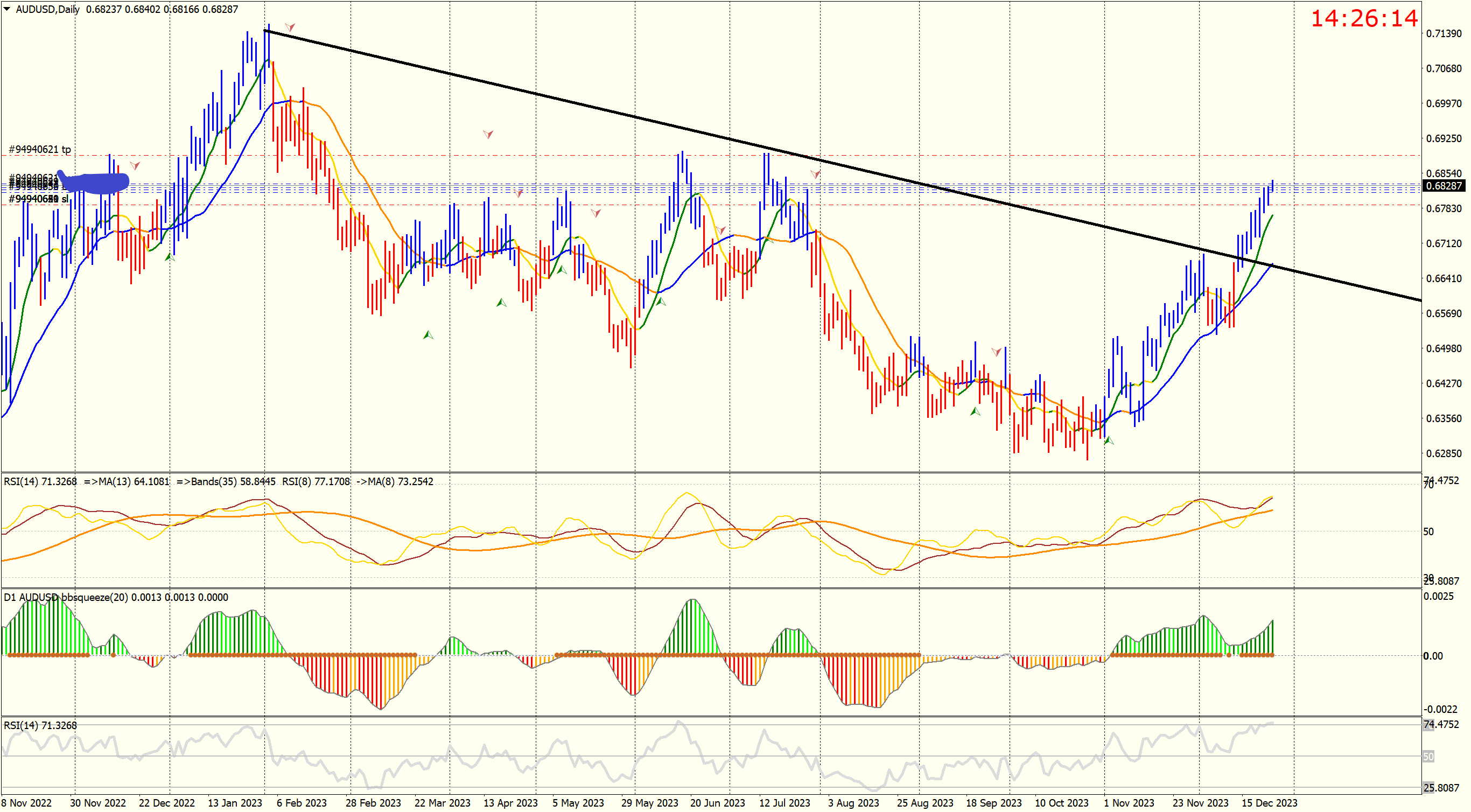Image resolution: width=1471 pixels, height=812 pixels.
Task: Click the 13 Jan 2023 date on the time axis
Action: [235, 803]
